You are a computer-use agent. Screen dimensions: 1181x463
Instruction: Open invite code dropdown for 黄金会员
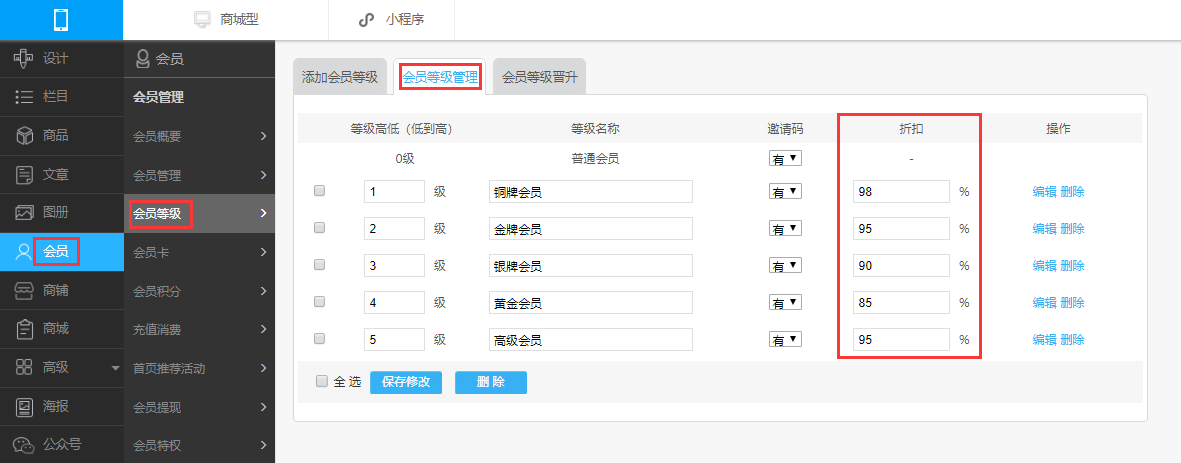pos(785,302)
